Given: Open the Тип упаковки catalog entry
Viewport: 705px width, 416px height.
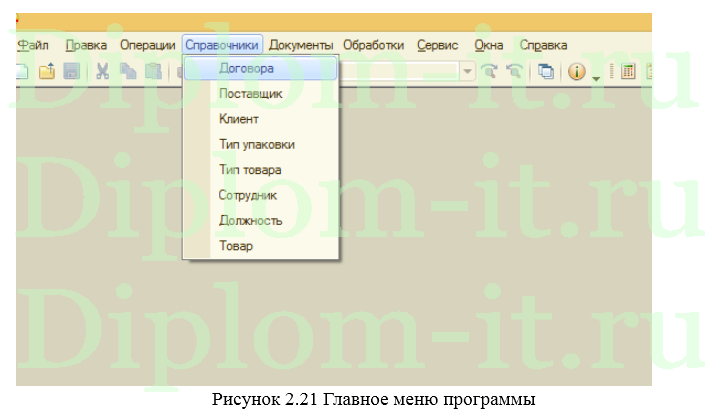Looking at the screenshot, I should [x=256, y=144].
